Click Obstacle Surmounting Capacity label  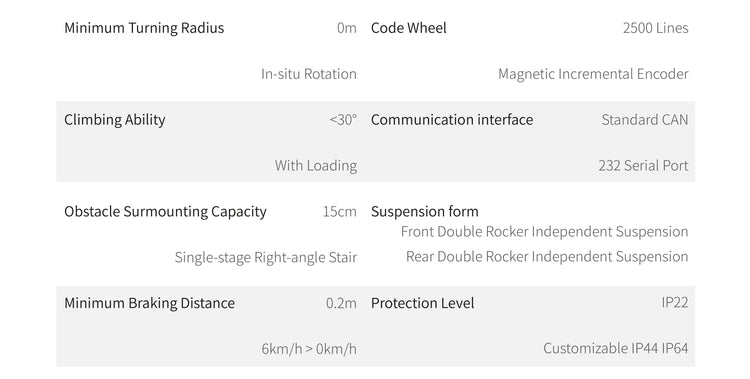[165, 212]
